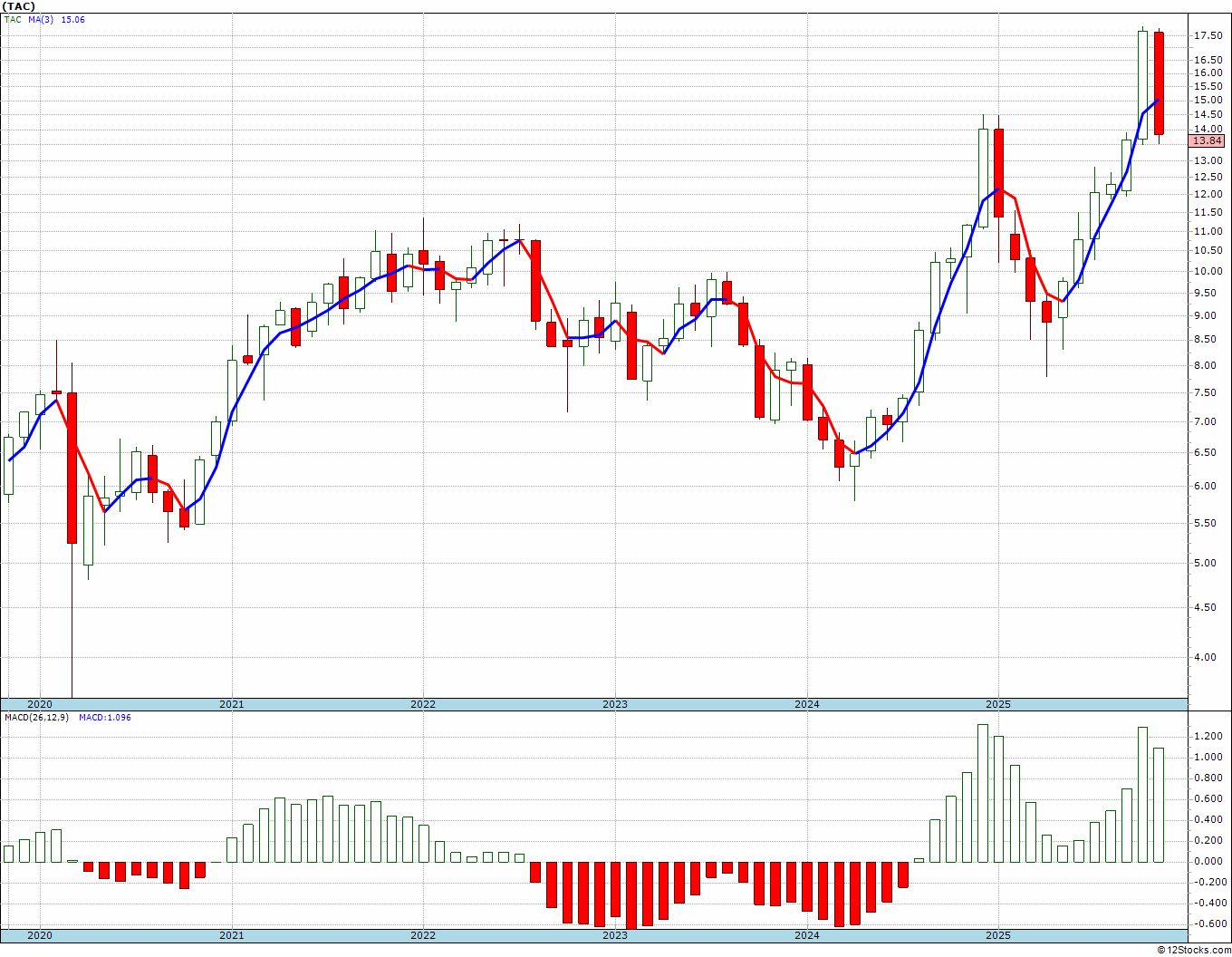Screen dimensions: 1232x957
Task: Click 2022 on the price chart time axis
Action: coord(423,704)
